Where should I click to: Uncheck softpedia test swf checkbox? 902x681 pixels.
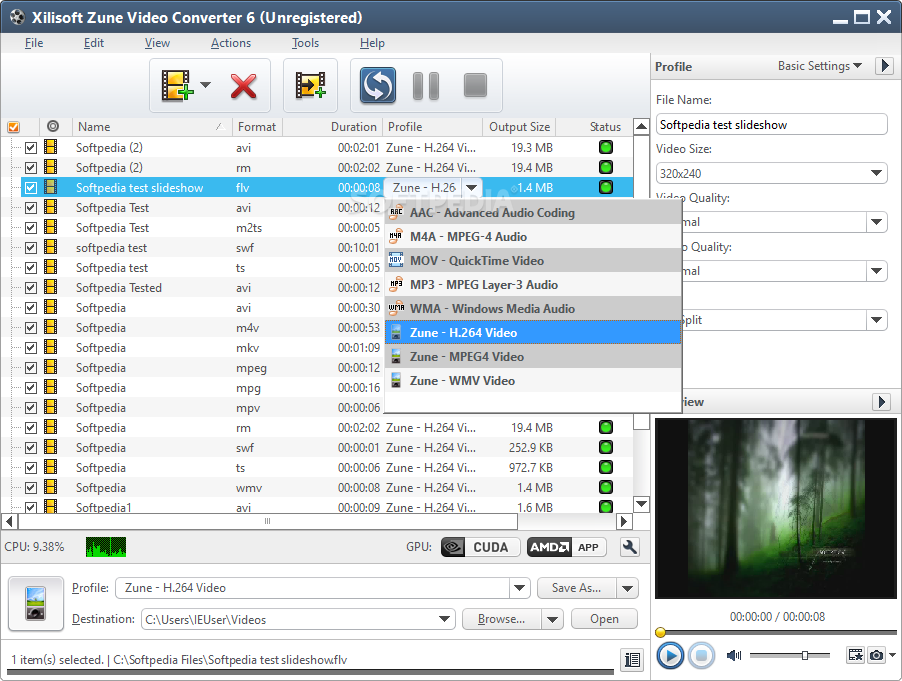(30, 248)
